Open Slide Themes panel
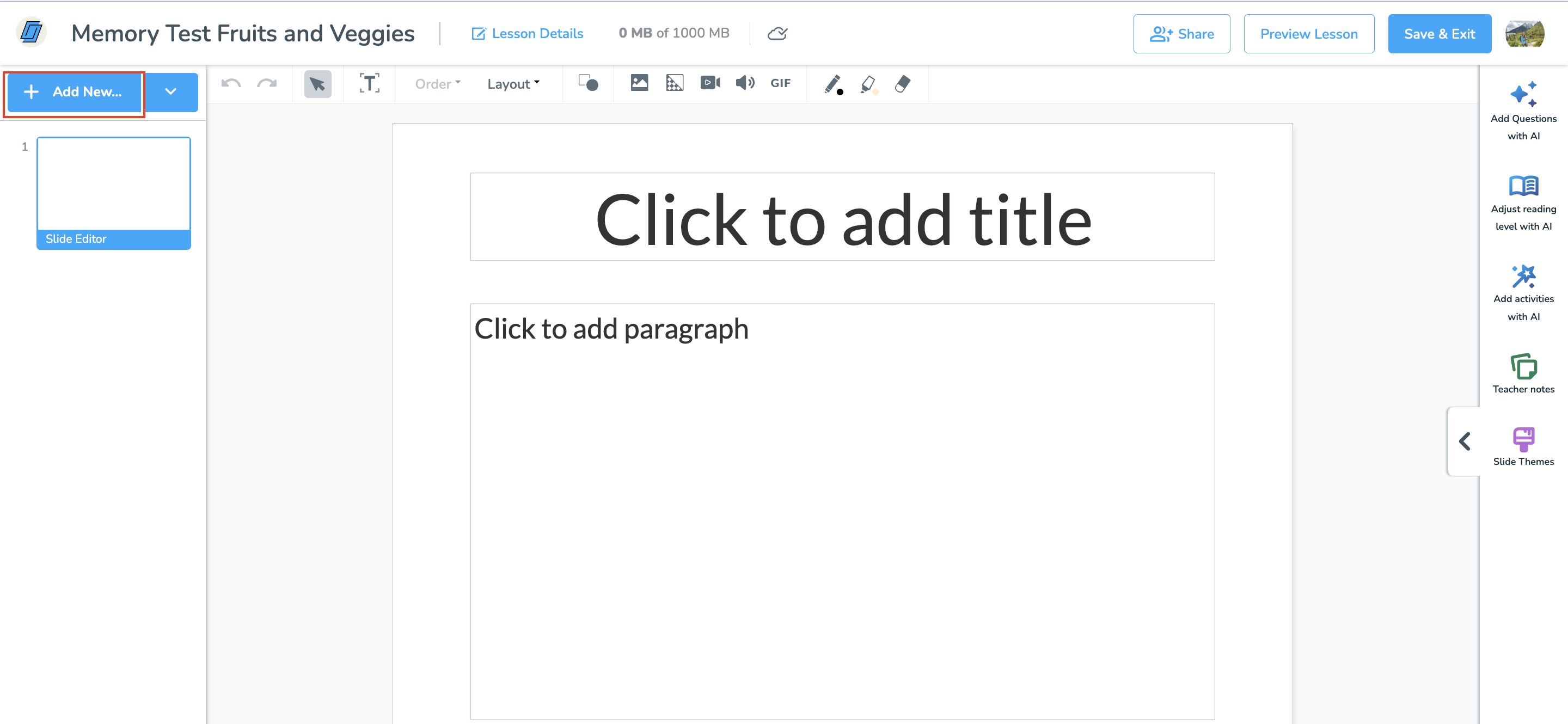 pos(1523,447)
